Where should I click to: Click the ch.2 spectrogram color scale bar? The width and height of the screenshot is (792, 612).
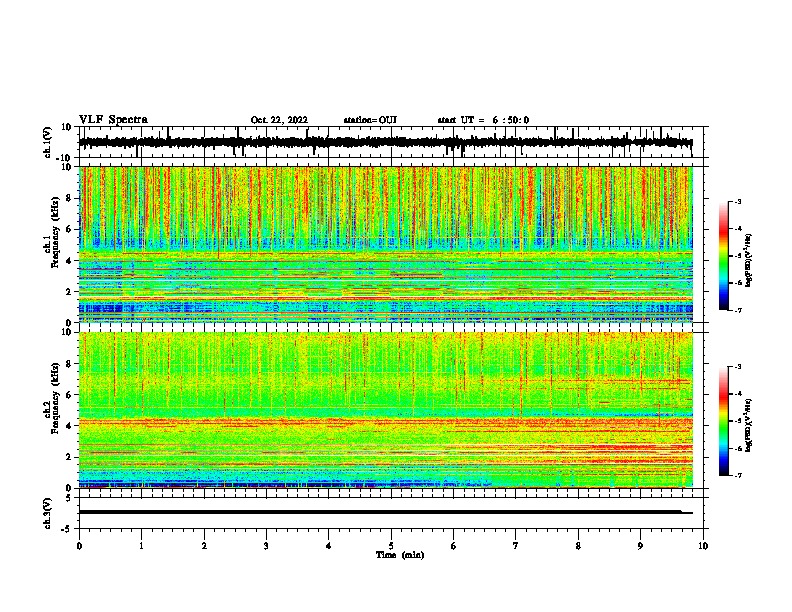tap(724, 421)
